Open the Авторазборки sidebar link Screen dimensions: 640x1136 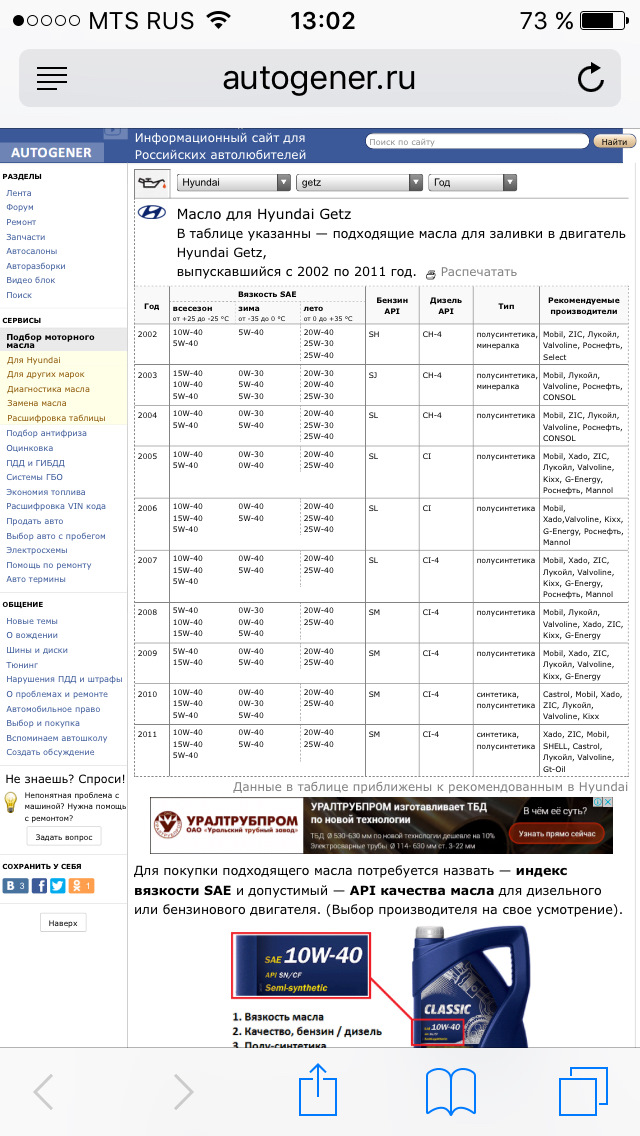tap(36, 266)
